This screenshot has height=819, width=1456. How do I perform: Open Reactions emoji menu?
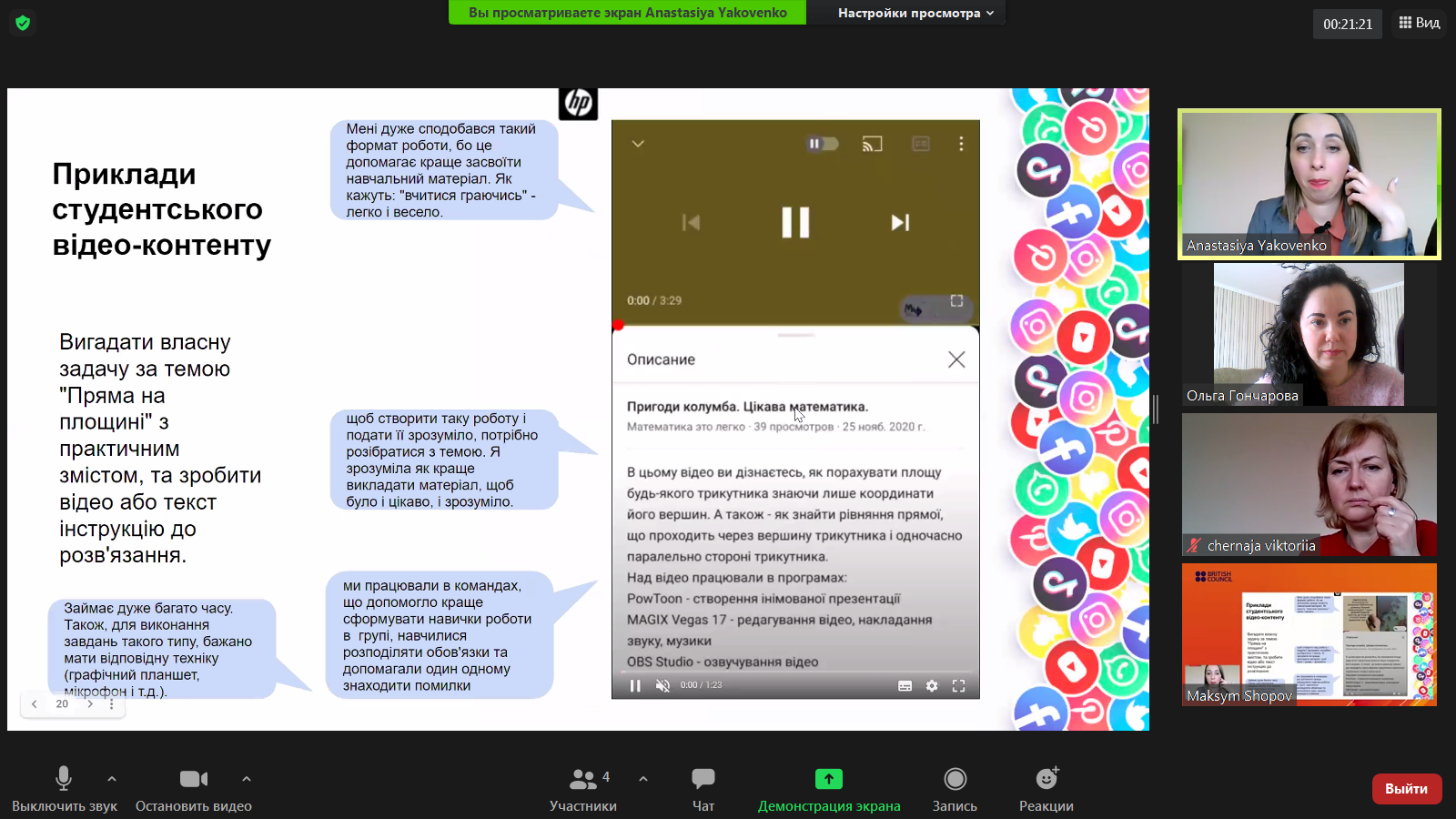(x=1046, y=779)
